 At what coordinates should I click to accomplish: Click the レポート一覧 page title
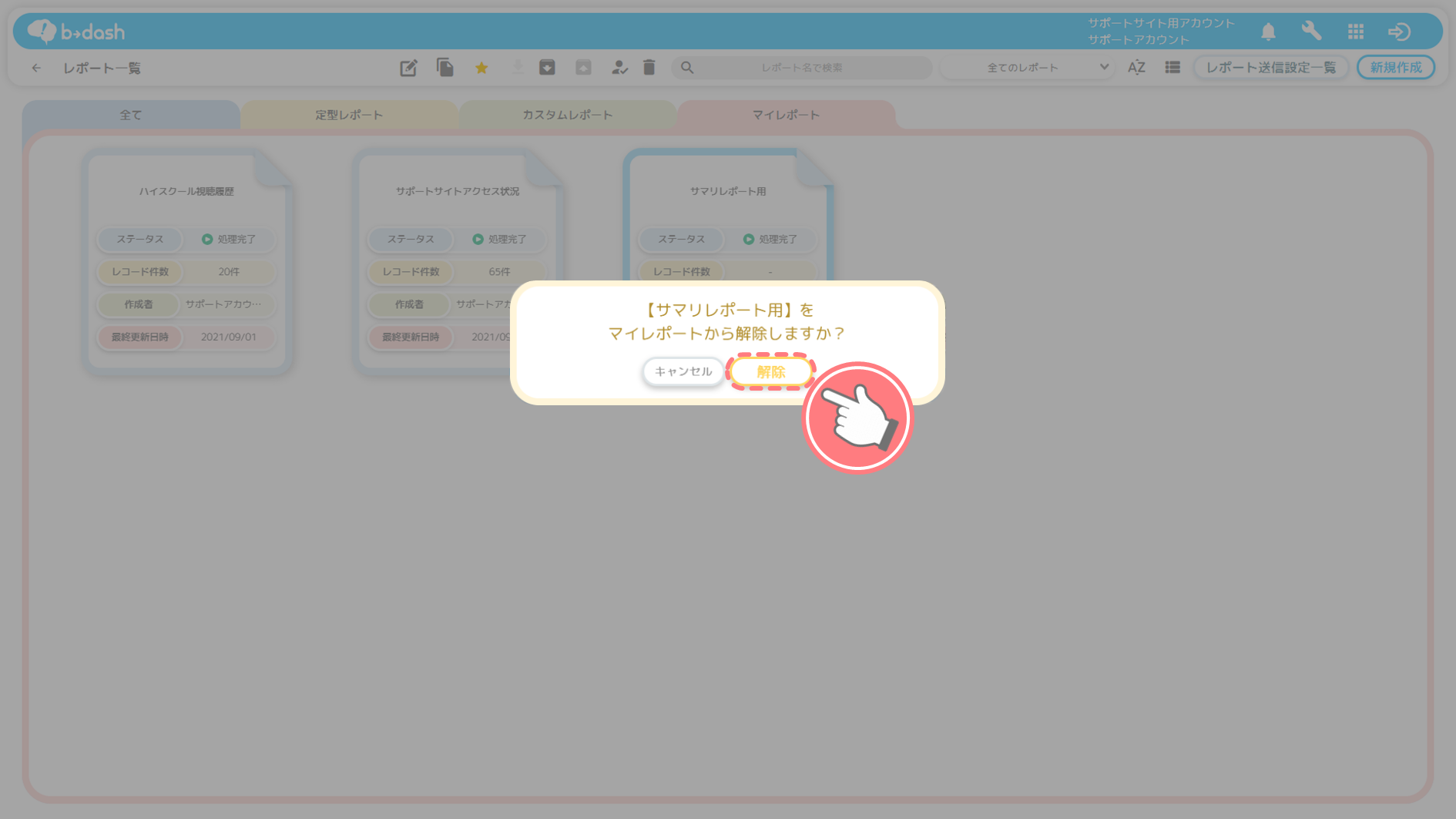tap(102, 68)
